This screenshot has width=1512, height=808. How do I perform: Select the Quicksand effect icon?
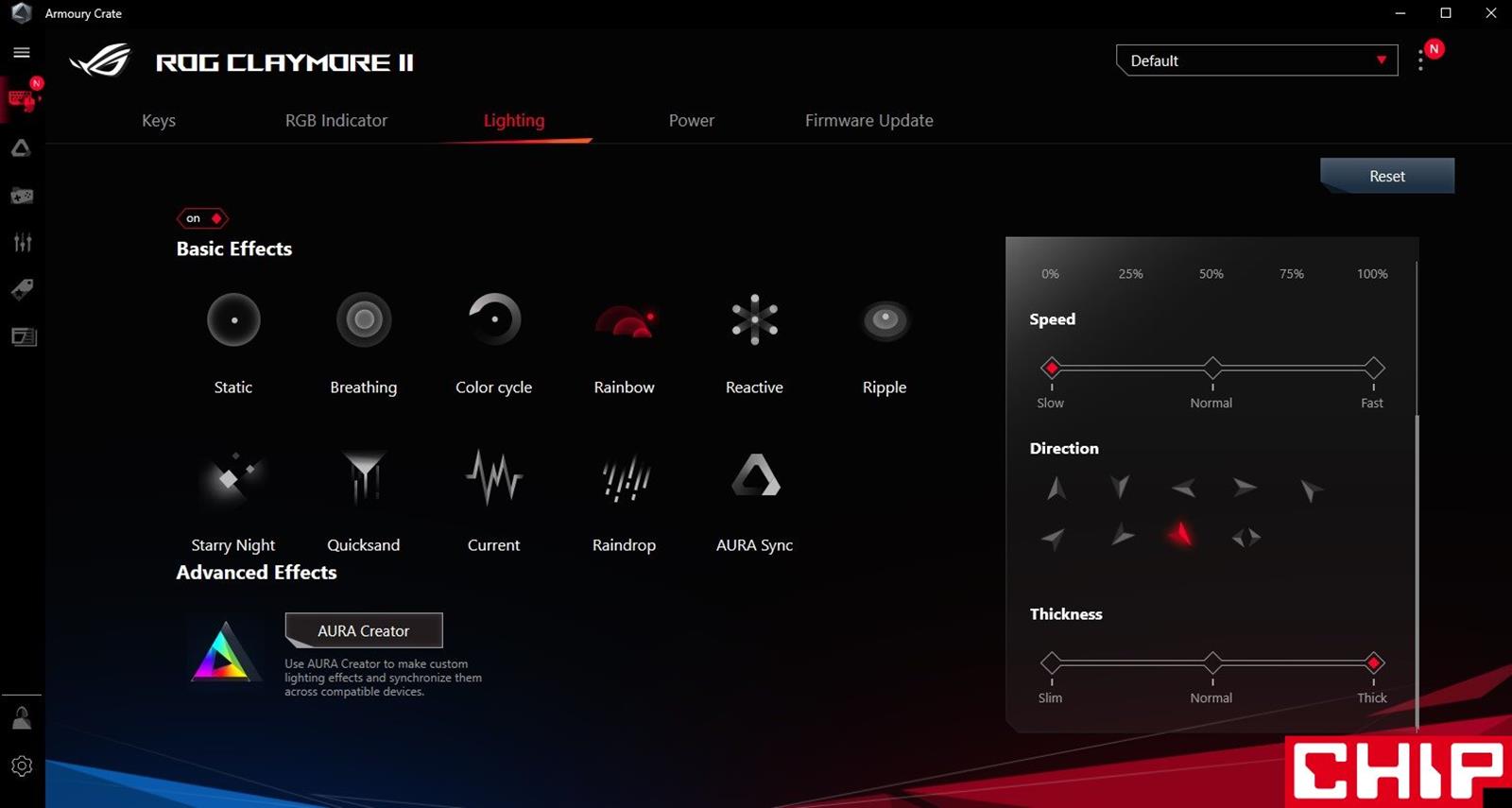coord(364,477)
